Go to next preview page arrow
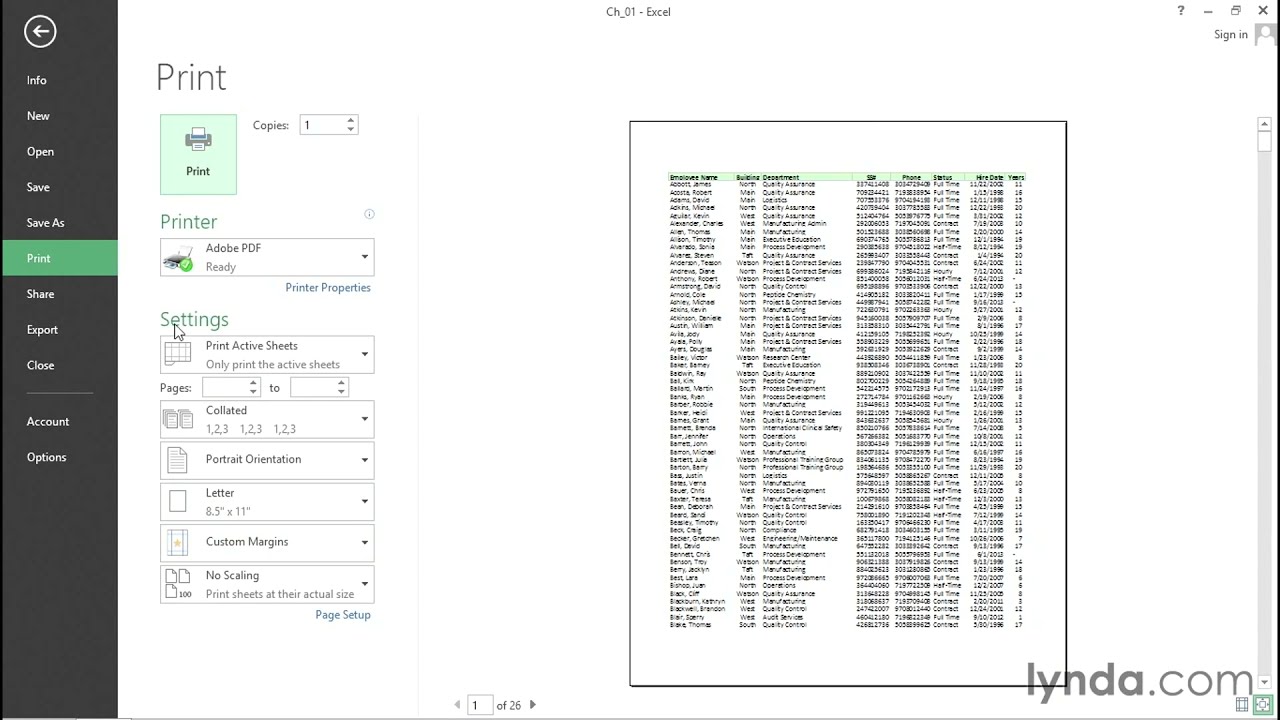The height and width of the screenshot is (720, 1280). (532, 705)
